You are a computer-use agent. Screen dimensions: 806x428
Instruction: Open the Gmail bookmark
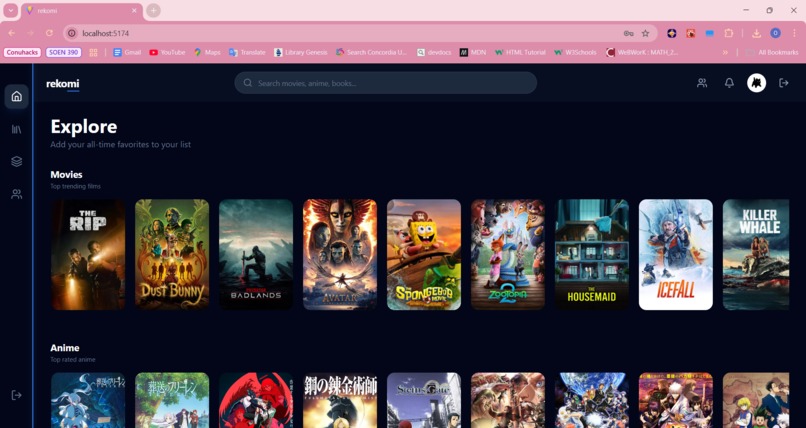(127, 52)
